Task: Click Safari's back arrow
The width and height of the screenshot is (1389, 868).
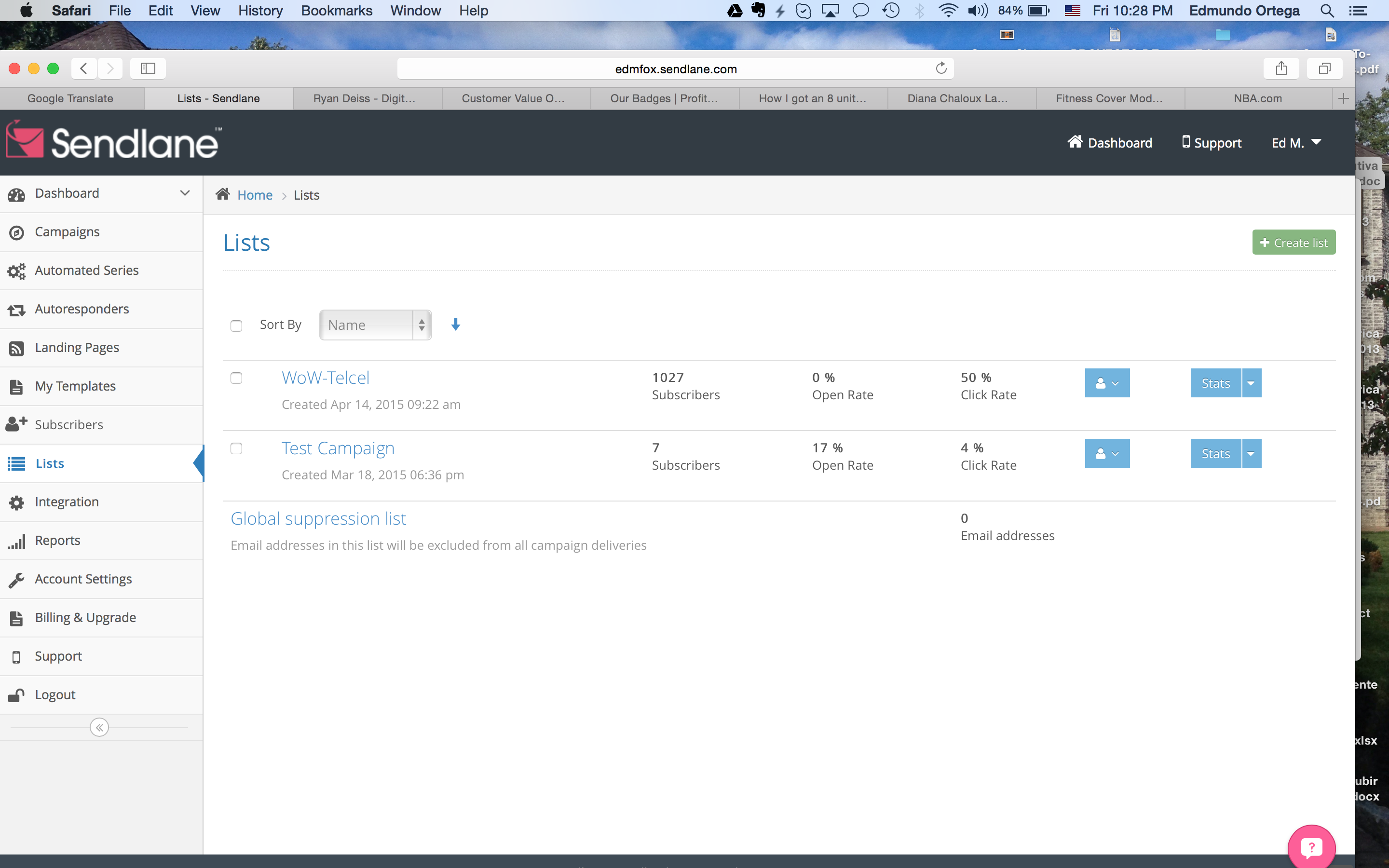Action: click(x=84, y=68)
